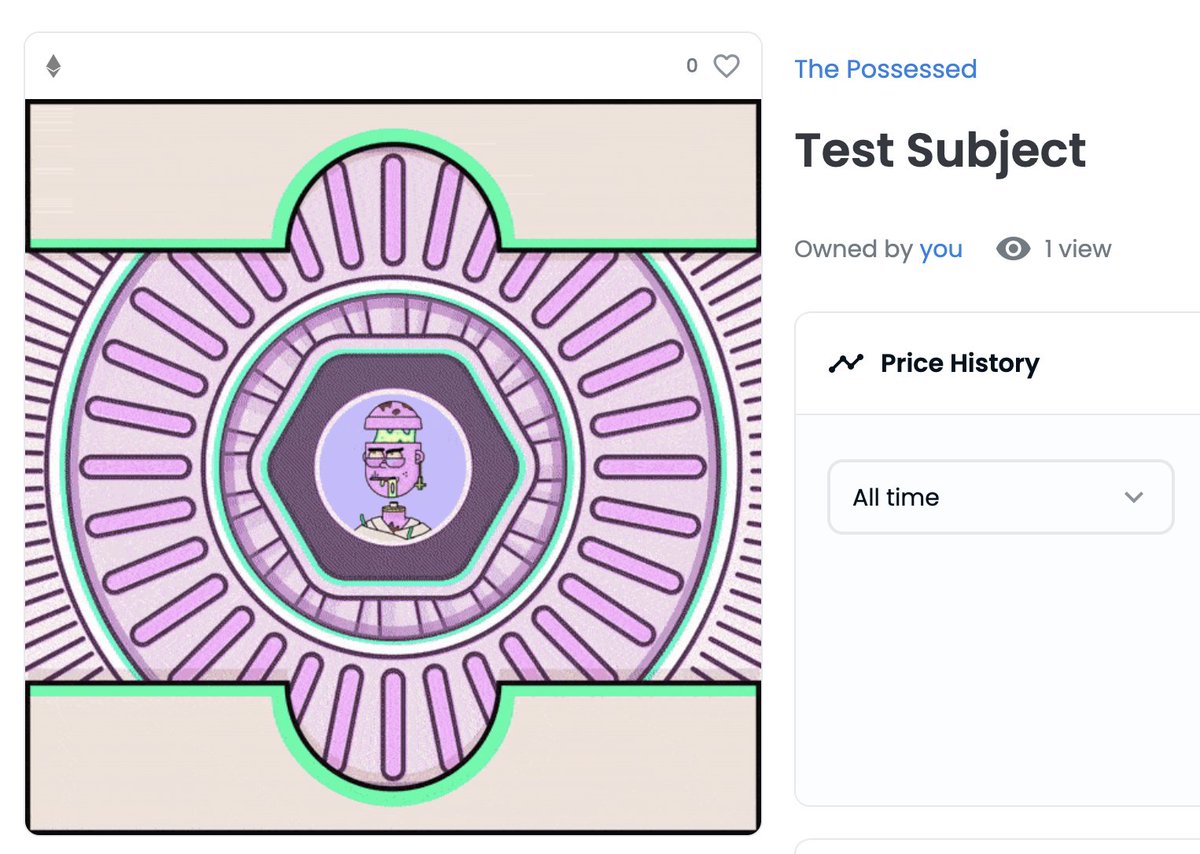Click the Price History title text
Viewport: 1200px width, 854px height.
960,363
